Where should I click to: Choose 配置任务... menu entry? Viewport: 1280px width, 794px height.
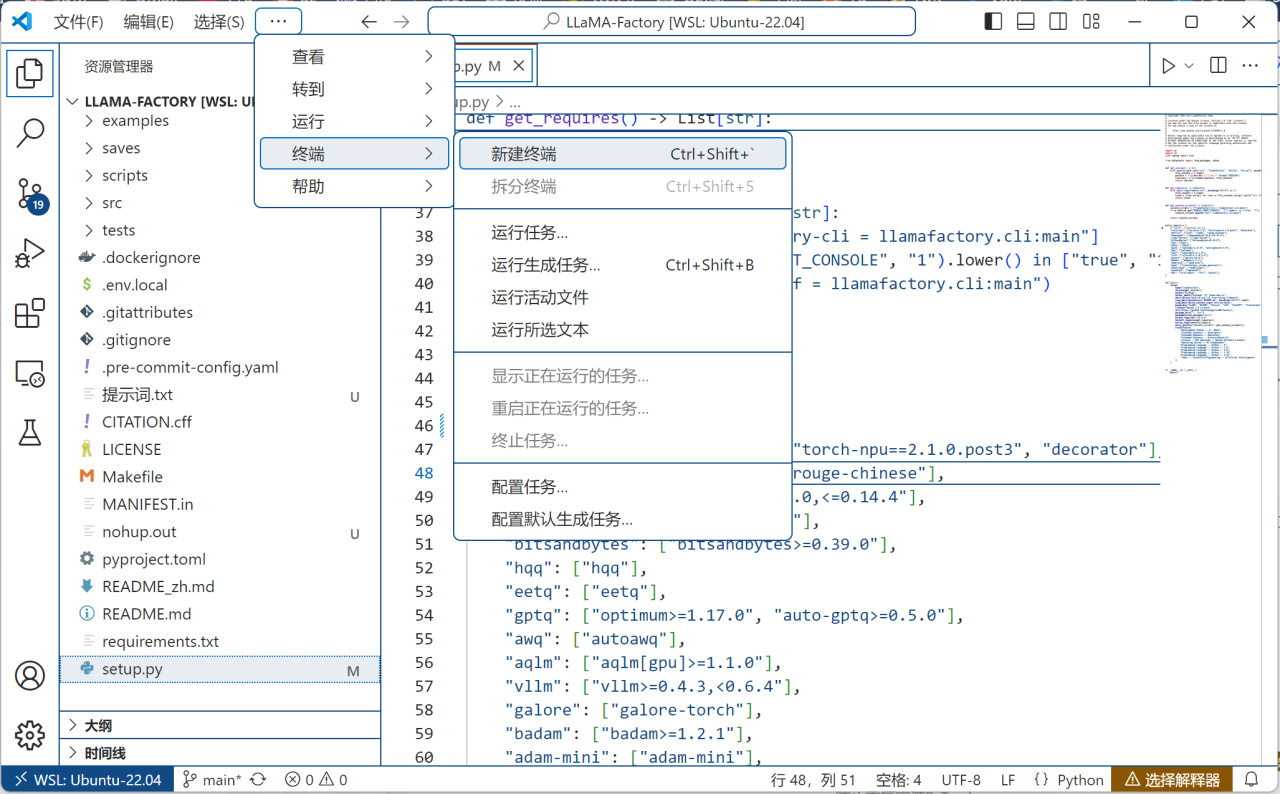coord(623,487)
